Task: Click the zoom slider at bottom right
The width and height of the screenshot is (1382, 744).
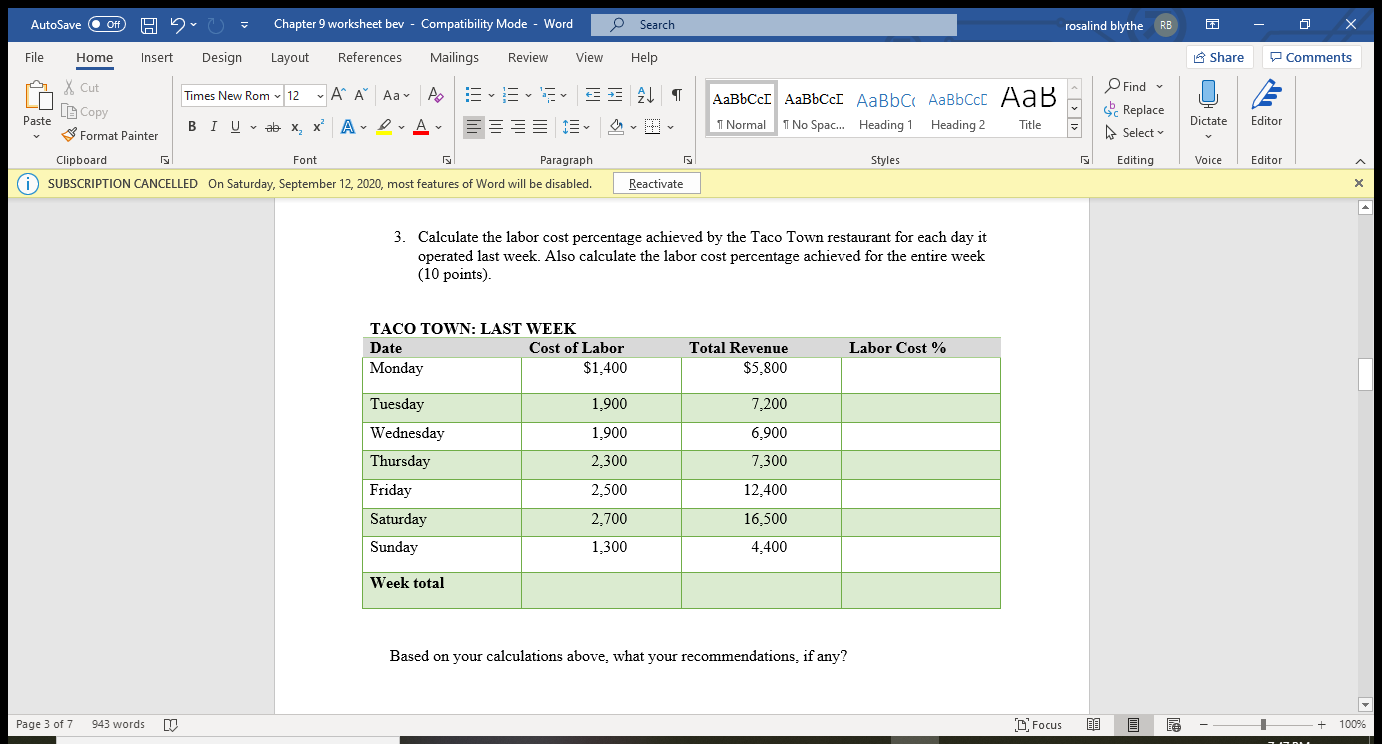Action: point(1262,724)
